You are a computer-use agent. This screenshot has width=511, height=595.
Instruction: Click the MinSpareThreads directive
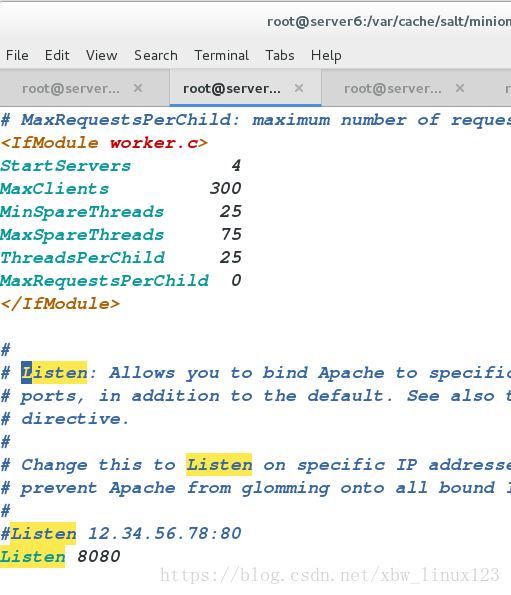[82, 212]
